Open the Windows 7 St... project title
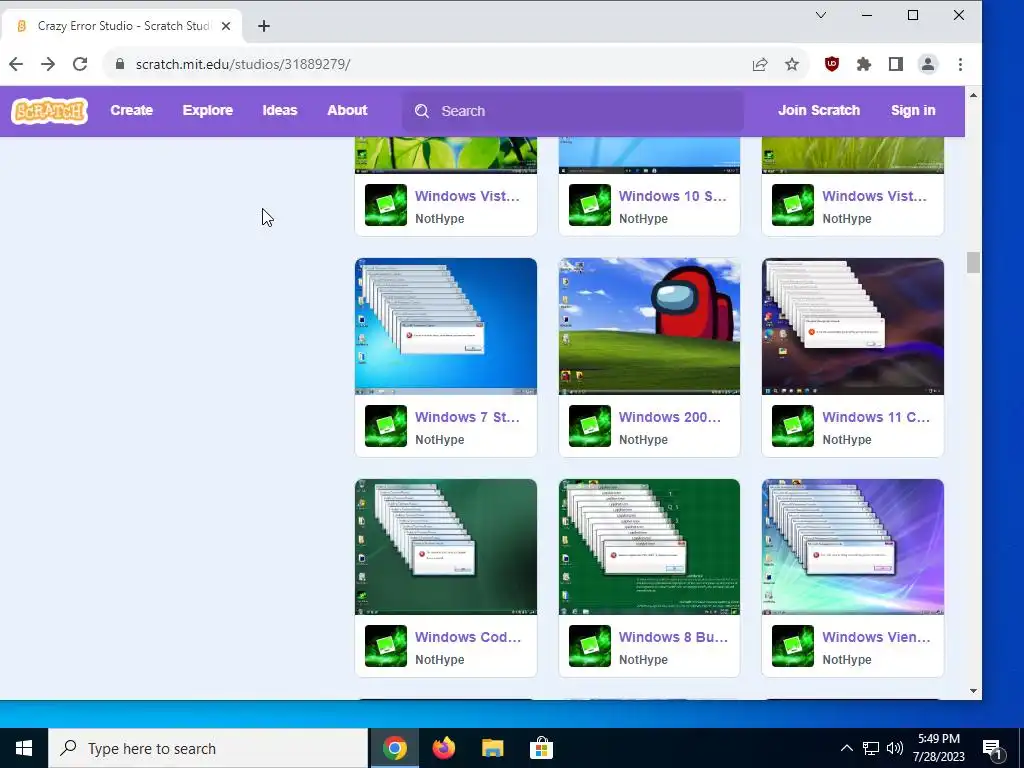1024x768 pixels. (x=467, y=417)
